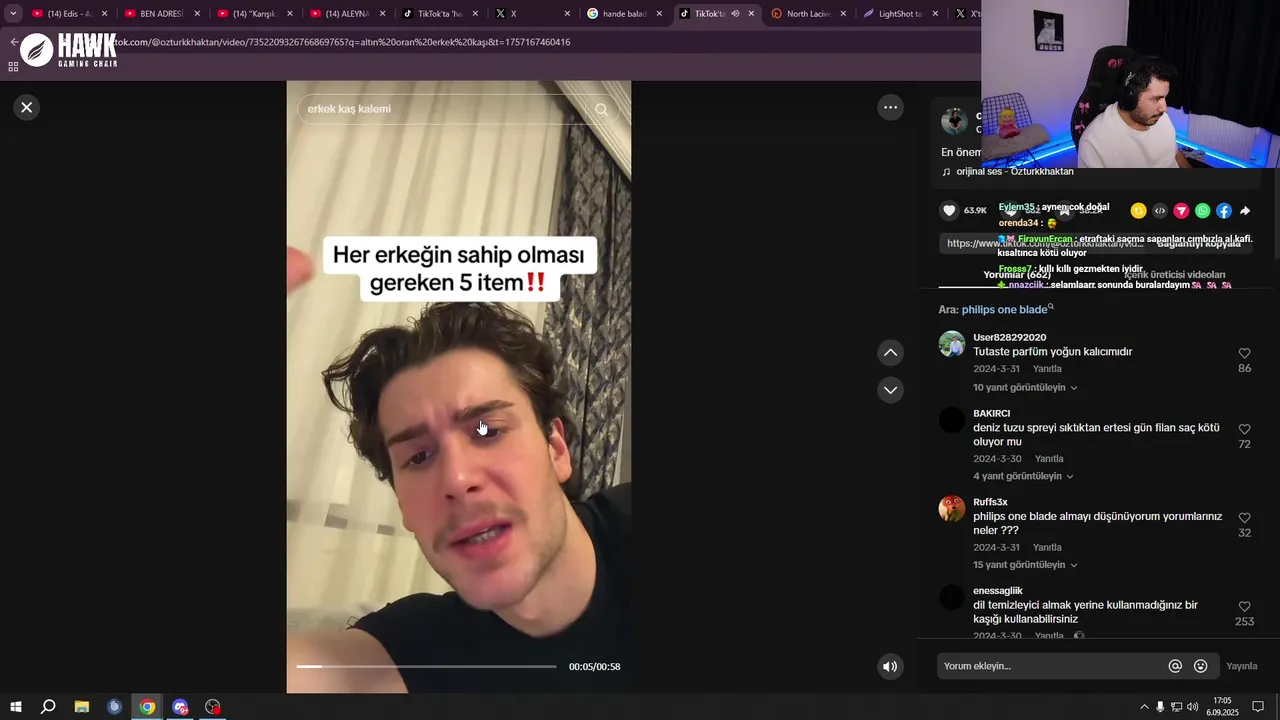Expand 10 replies under User828292020 comment

tap(1025, 387)
